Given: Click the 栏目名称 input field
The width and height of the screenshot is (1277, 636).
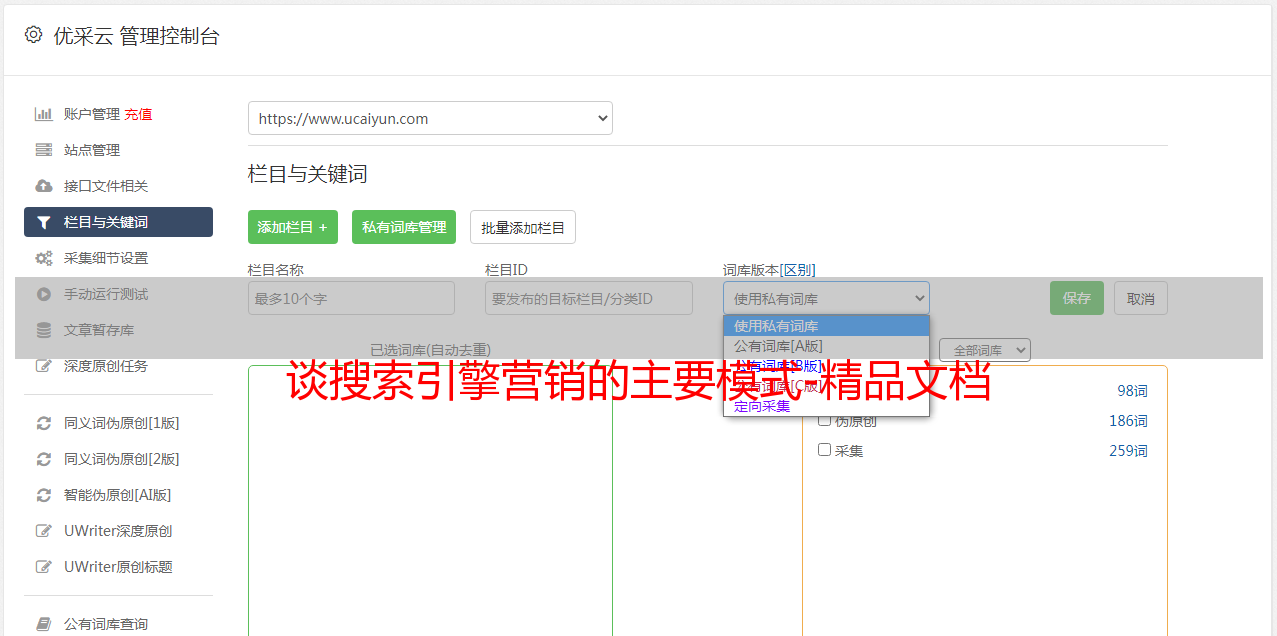Looking at the screenshot, I should [x=351, y=298].
